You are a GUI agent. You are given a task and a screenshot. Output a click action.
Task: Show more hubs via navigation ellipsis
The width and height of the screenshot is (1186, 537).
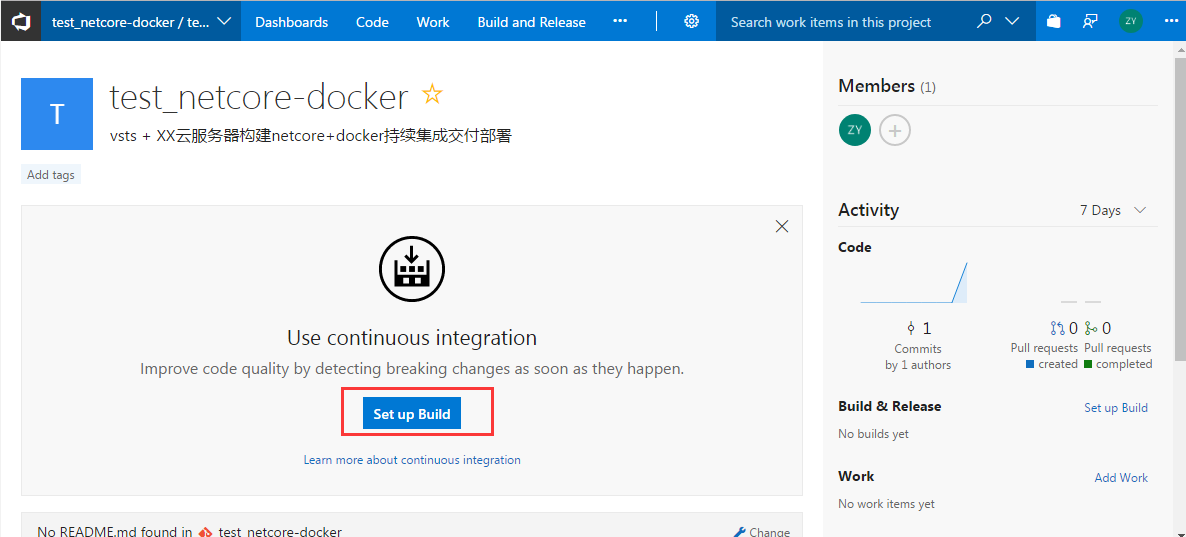(x=620, y=21)
